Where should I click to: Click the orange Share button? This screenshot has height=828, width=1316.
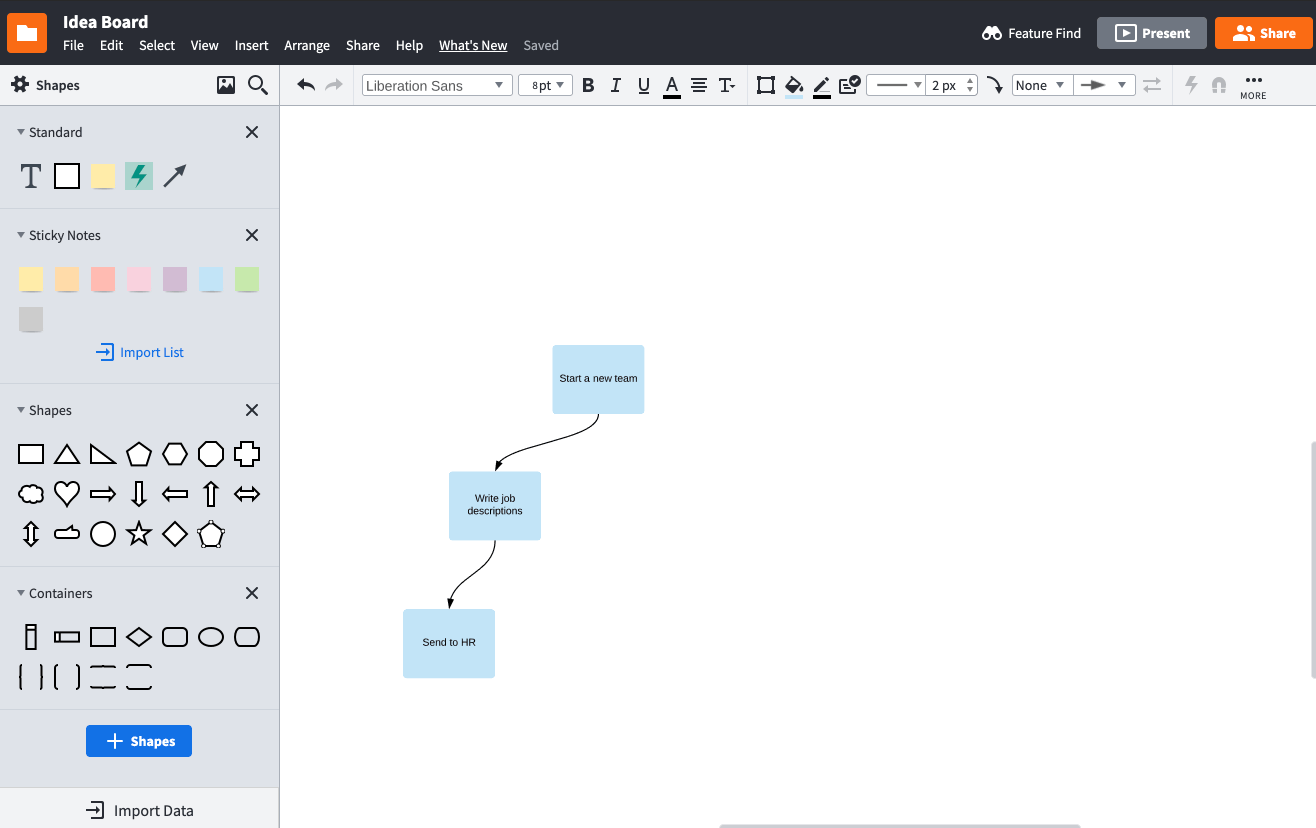[x=1264, y=33]
